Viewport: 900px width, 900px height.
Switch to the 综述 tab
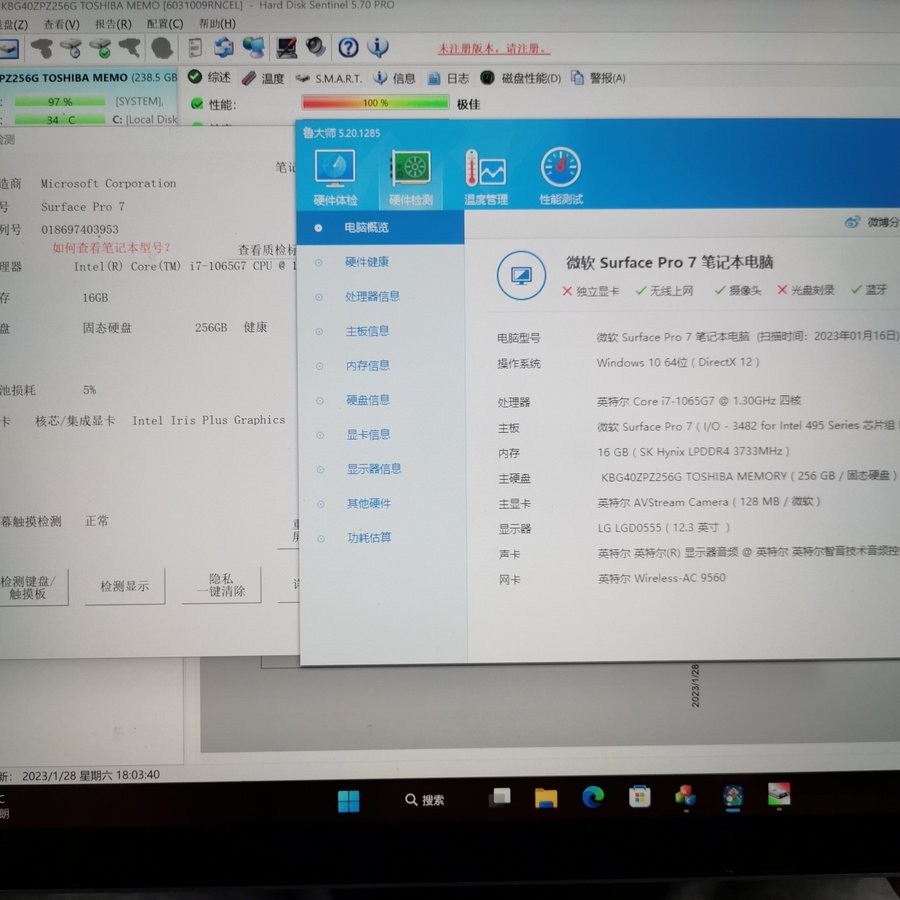click(x=210, y=77)
